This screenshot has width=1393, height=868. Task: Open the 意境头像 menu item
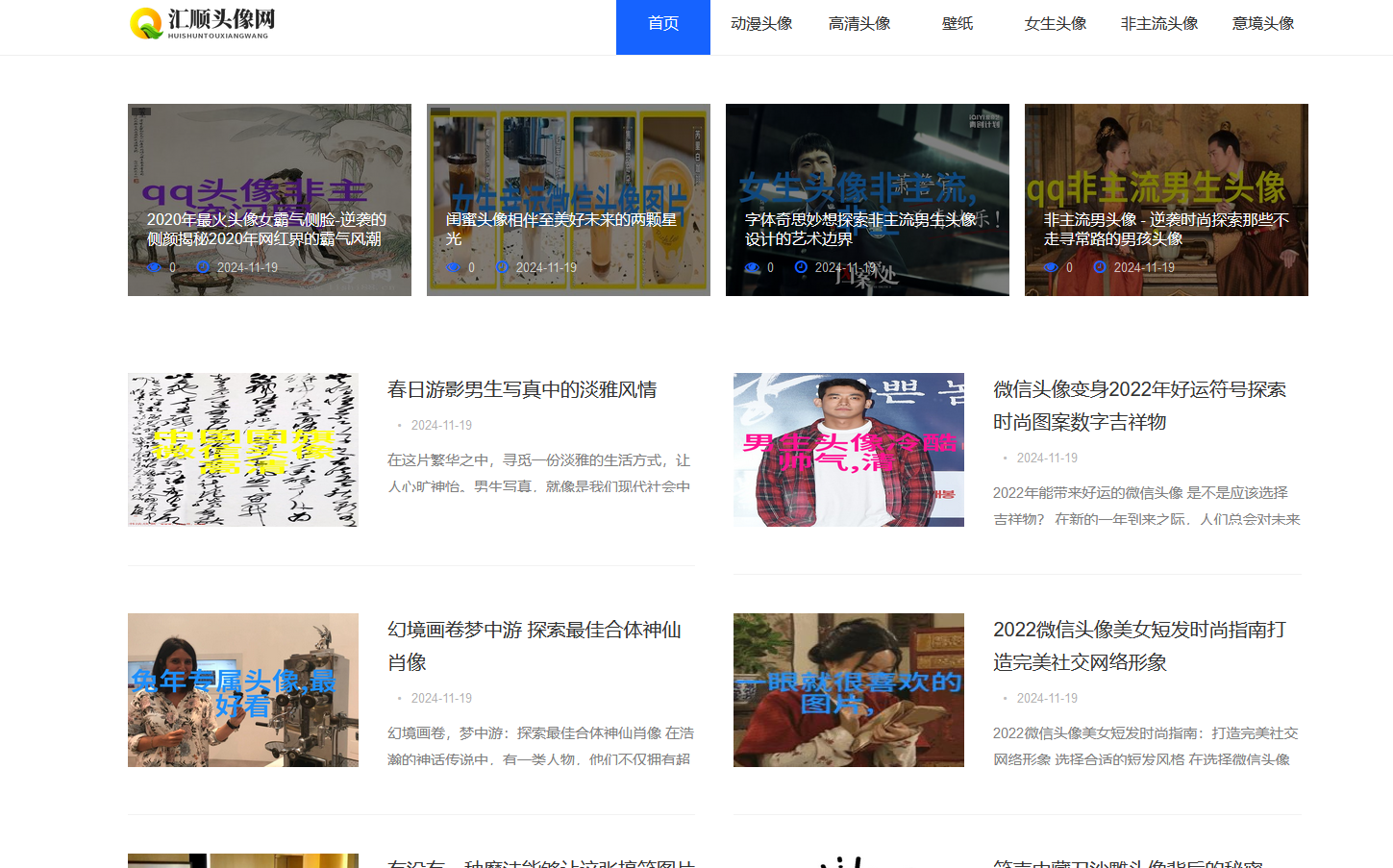1263,24
